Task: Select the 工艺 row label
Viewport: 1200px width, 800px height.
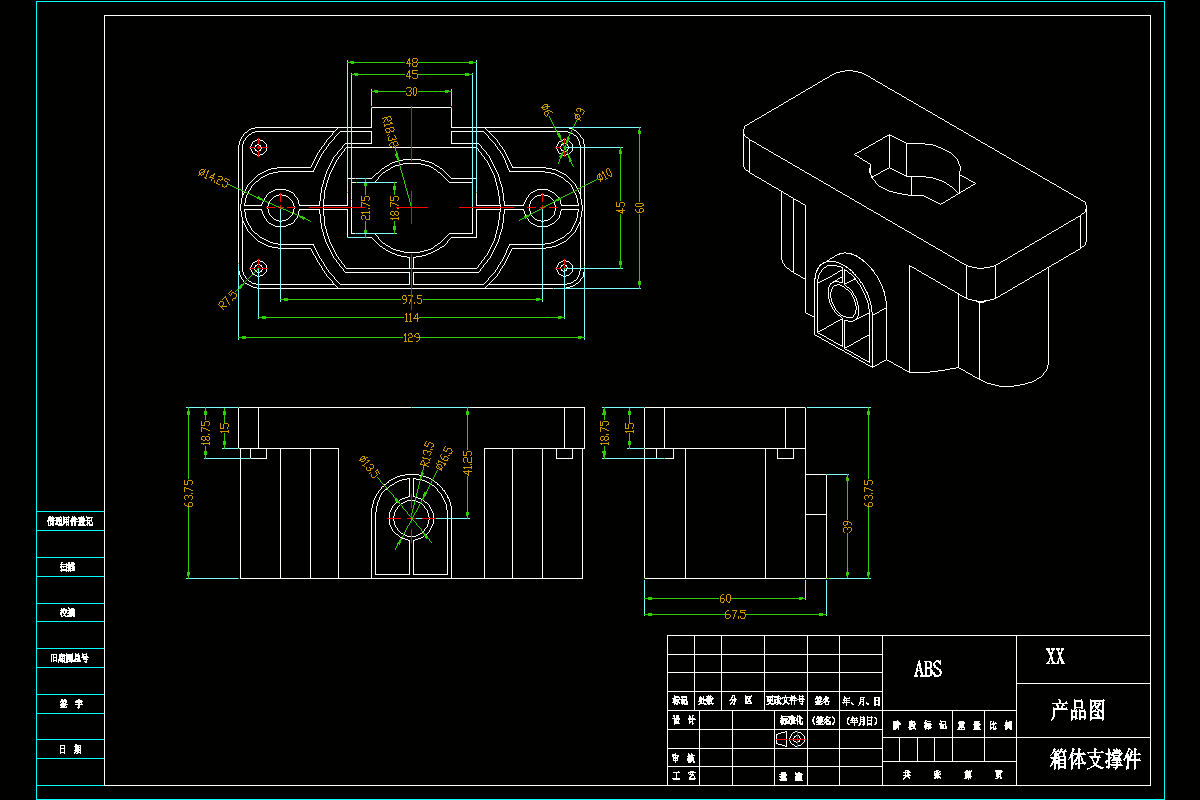Action: (683, 776)
